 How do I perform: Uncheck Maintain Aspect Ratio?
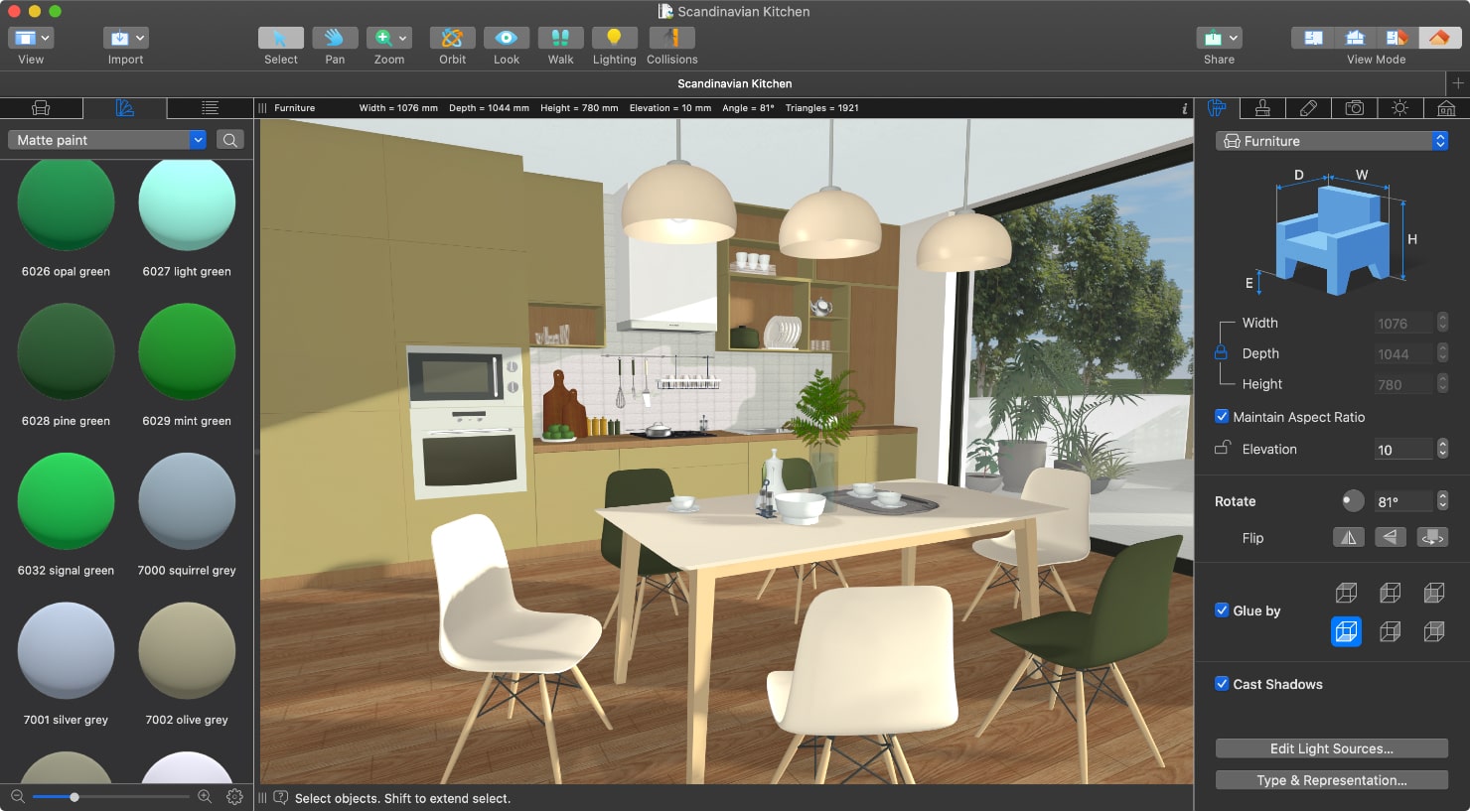click(1222, 417)
